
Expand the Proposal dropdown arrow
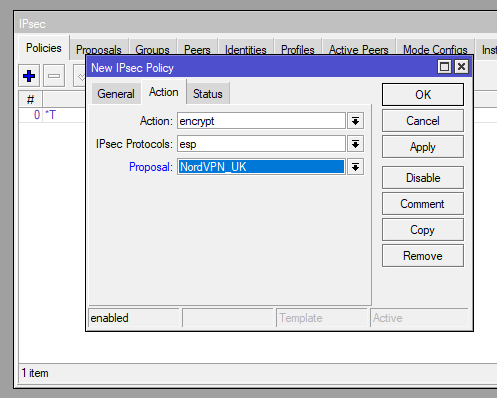(x=355, y=167)
